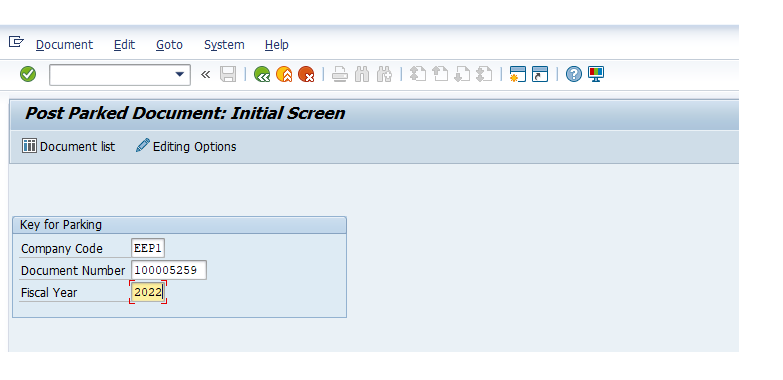Expand the command field dropdown arrow
The height and width of the screenshot is (380, 783).
click(180, 74)
